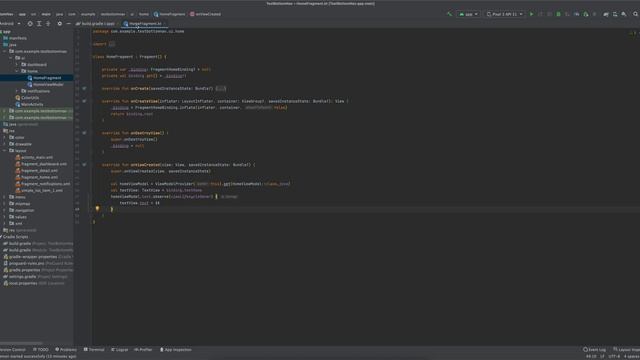Expand the navigation folder in tree
The width and height of the screenshot is (640, 360).
(5, 210)
